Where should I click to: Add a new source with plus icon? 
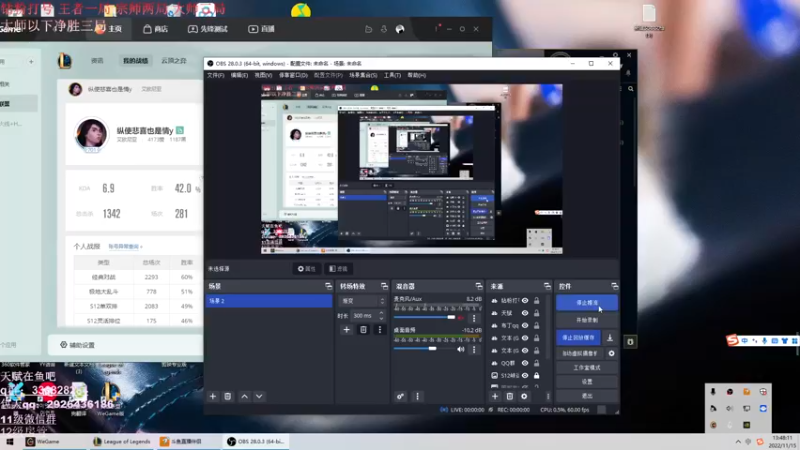495,396
